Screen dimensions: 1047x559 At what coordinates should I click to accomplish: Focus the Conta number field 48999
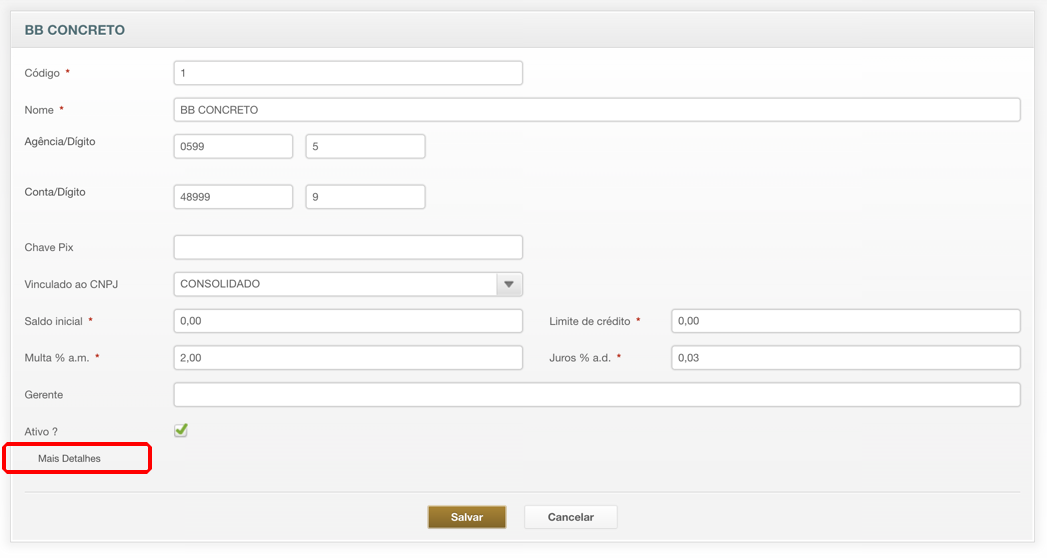(233, 197)
